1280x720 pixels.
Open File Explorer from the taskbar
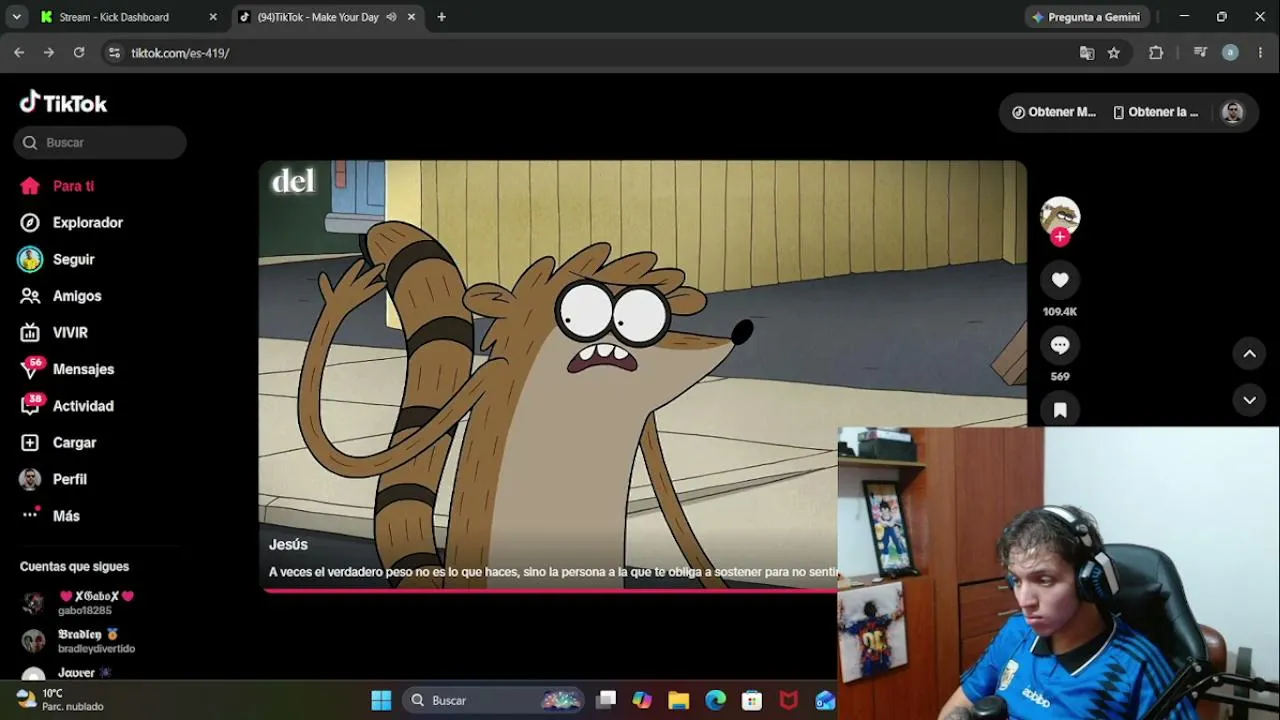click(679, 700)
